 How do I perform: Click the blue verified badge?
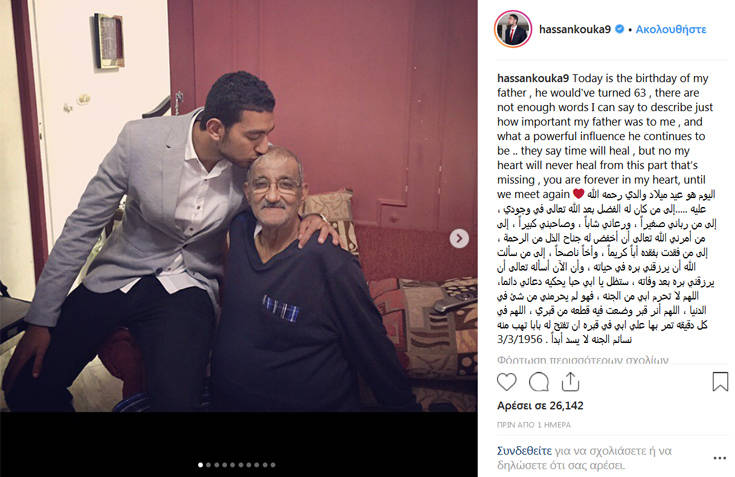coord(619,29)
